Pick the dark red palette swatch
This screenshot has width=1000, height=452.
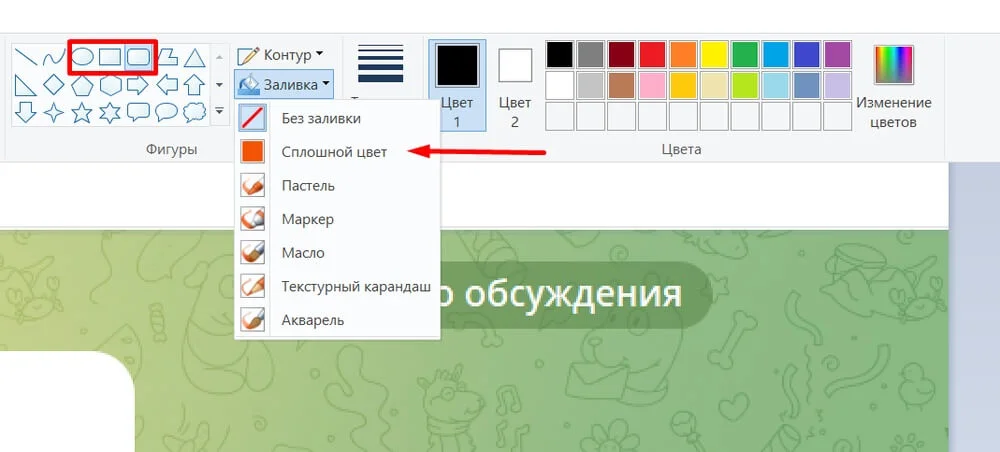[622, 55]
